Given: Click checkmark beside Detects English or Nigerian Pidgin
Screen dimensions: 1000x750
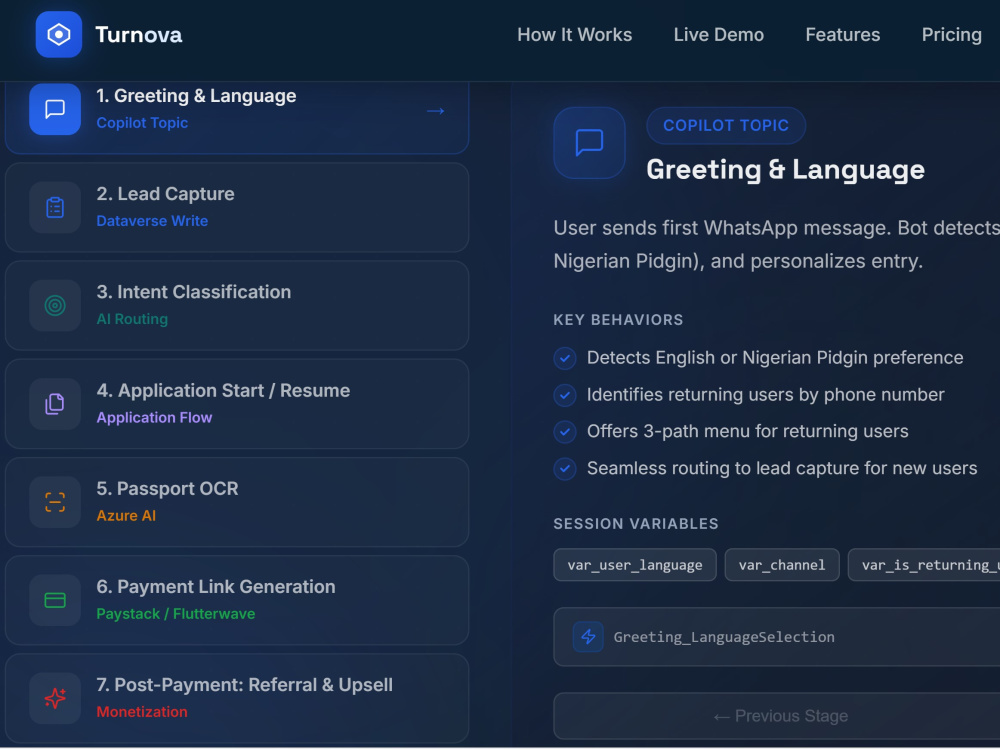Looking at the screenshot, I should 565,358.
